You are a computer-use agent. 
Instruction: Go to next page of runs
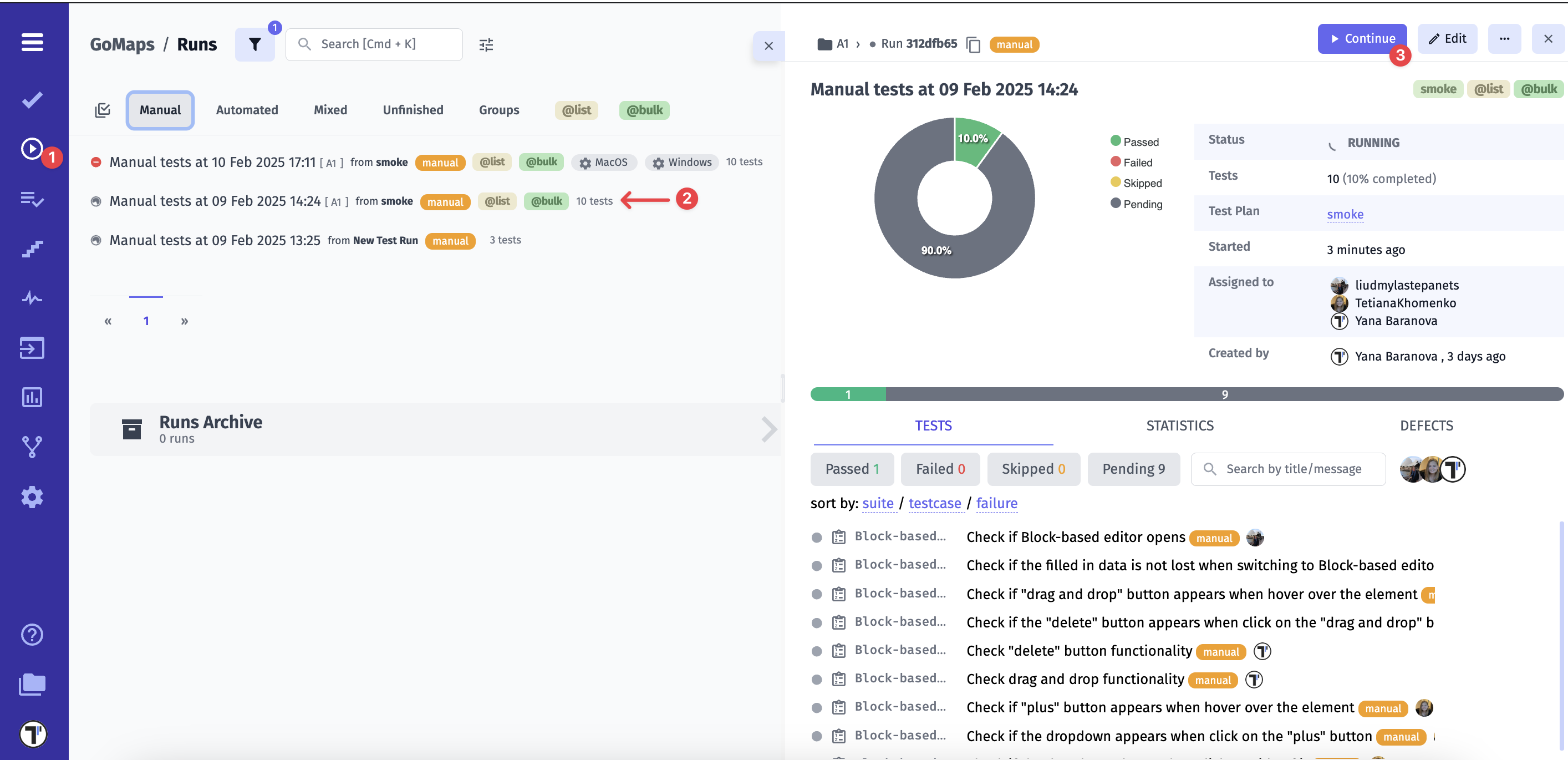coord(185,321)
